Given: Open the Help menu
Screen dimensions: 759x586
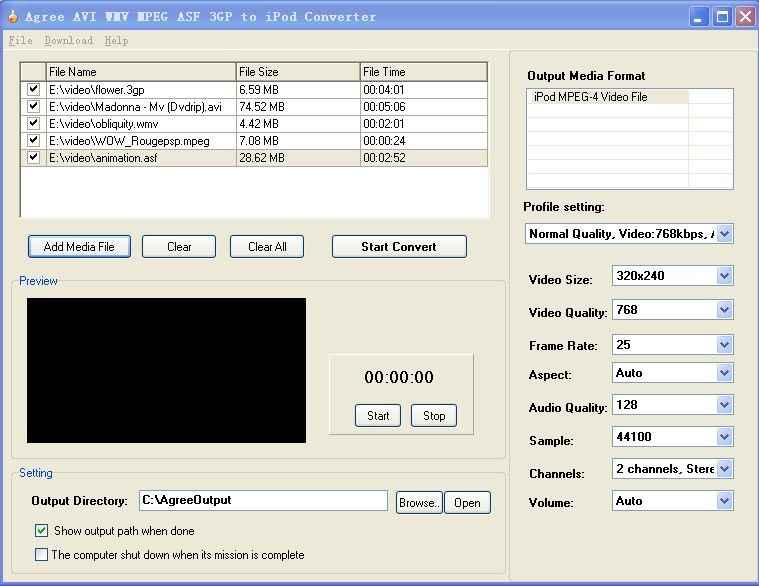Looking at the screenshot, I should click(116, 41).
